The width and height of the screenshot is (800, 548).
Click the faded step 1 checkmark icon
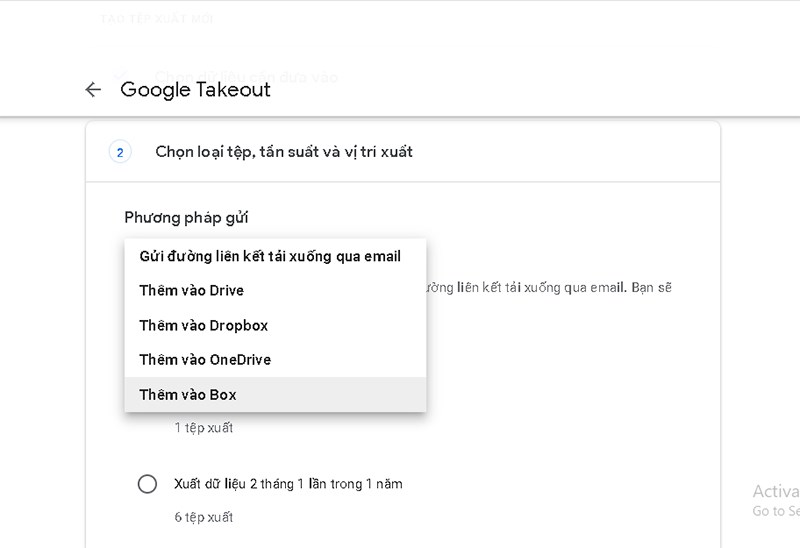click(x=120, y=76)
